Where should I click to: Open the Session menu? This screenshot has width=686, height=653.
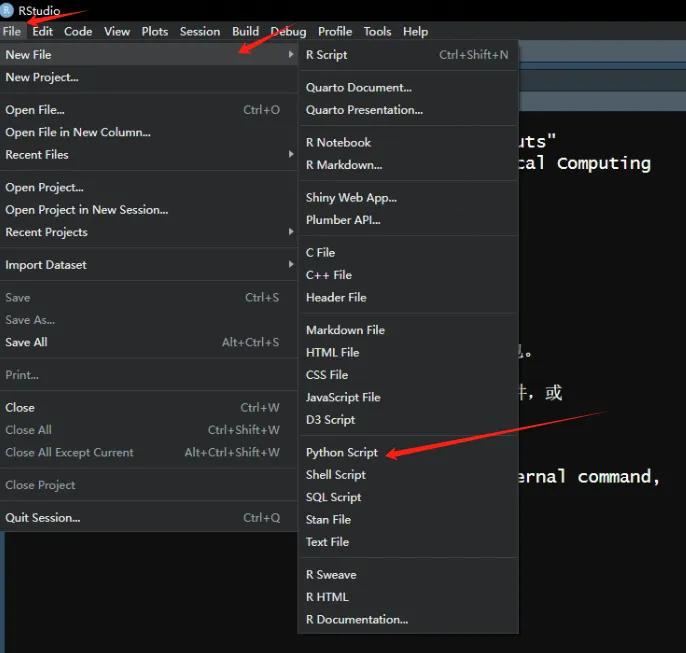(x=200, y=31)
